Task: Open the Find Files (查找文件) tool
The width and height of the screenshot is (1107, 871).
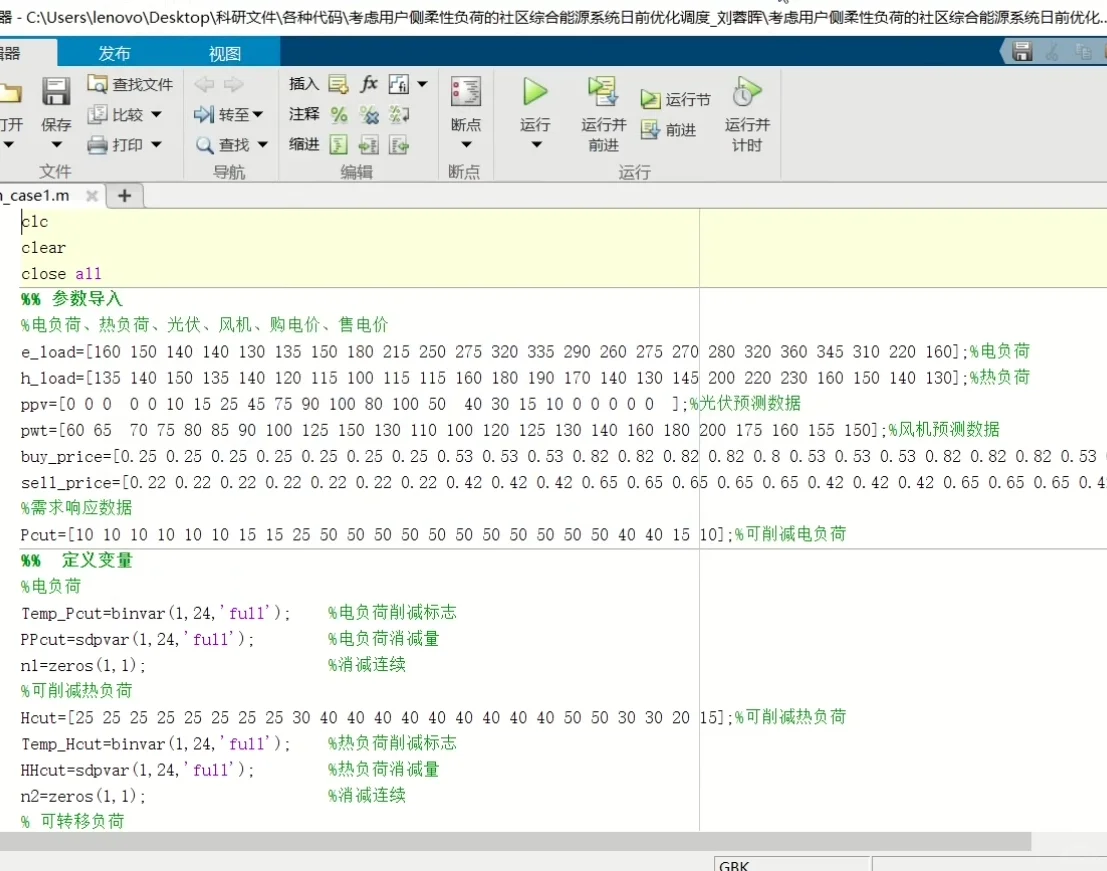Action: tap(130, 84)
